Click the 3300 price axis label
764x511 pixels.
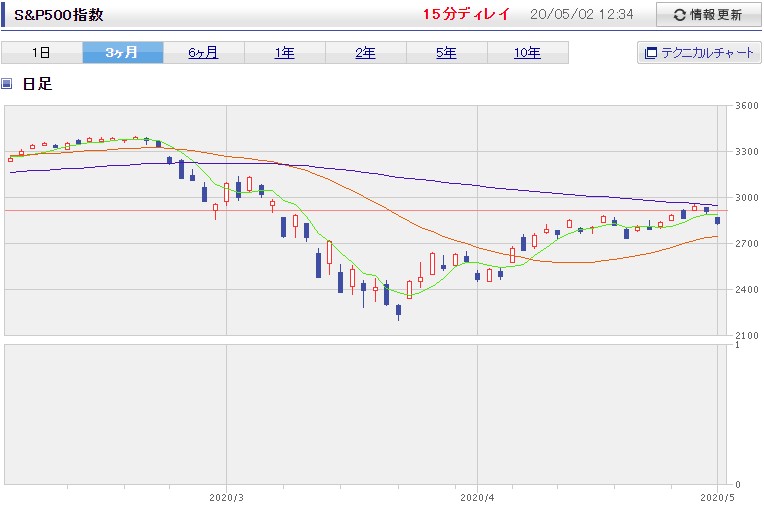click(747, 151)
